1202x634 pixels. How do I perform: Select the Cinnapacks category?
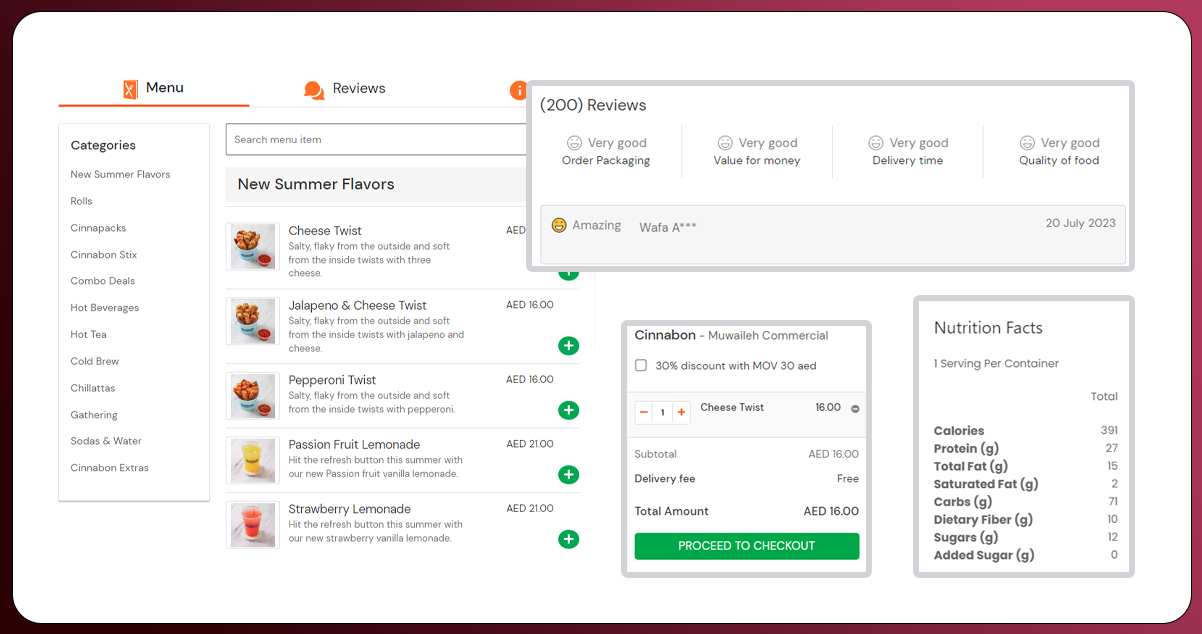point(98,228)
